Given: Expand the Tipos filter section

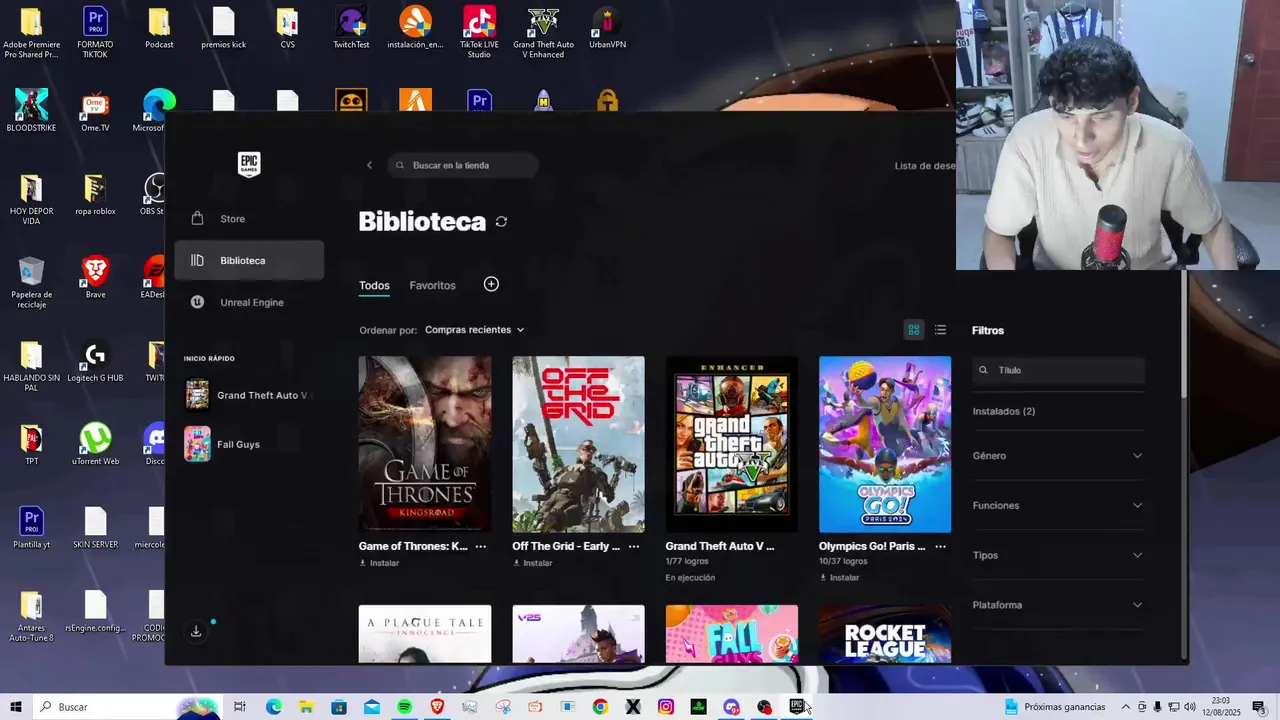Looking at the screenshot, I should coord(1058,555).
